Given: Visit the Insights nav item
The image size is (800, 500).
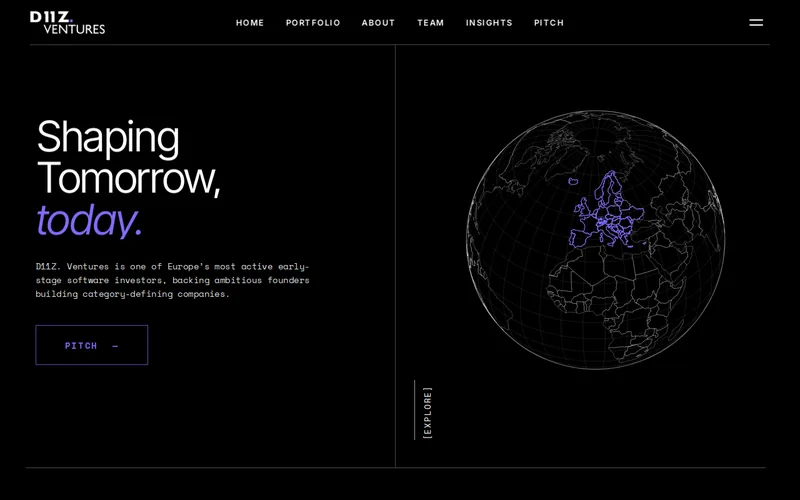Looking at the screenshot, I should coord(489,23).
